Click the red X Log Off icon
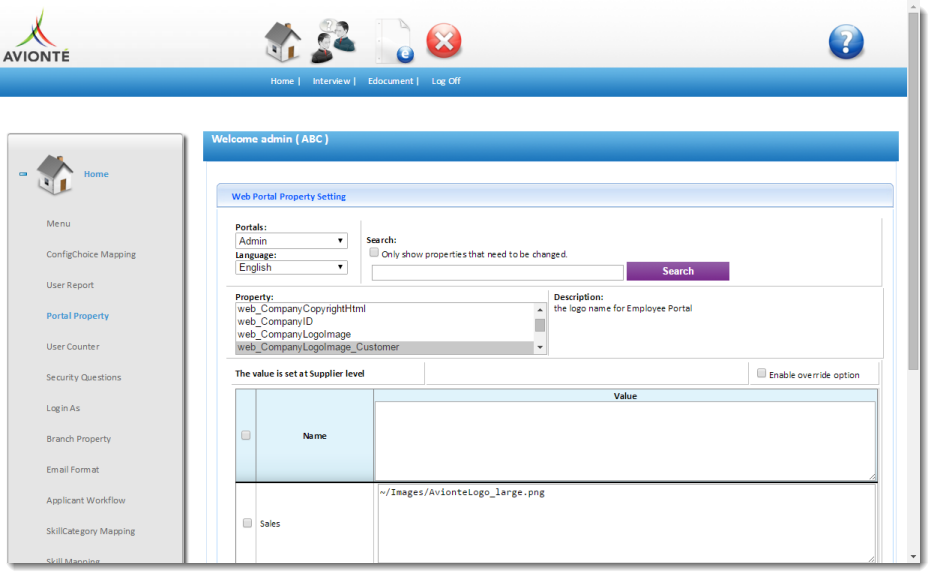This screenshot has height=578, width=935. coord(444,42)
